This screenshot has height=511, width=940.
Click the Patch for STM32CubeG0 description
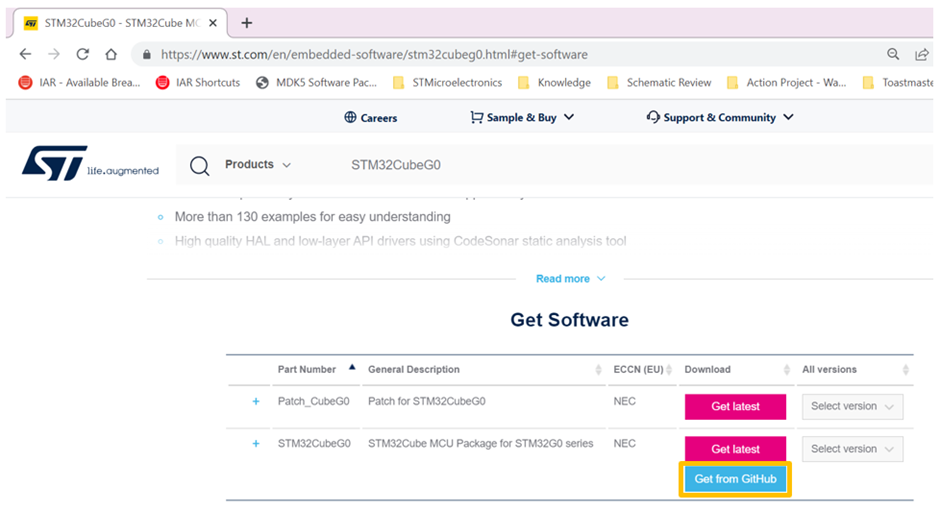coord(427,401)
